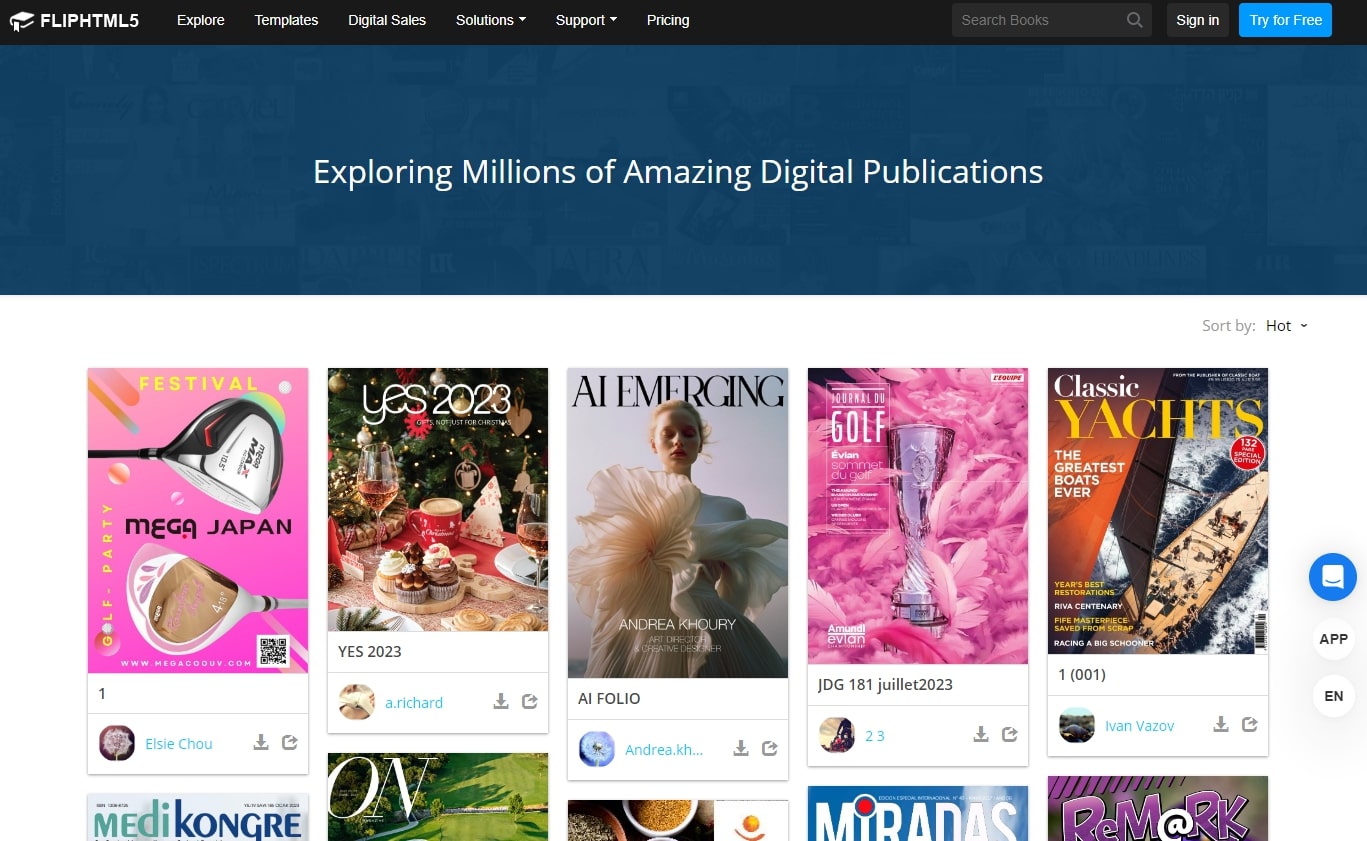
Task: Click the 1 (001) title
Action: [1082, 674]
